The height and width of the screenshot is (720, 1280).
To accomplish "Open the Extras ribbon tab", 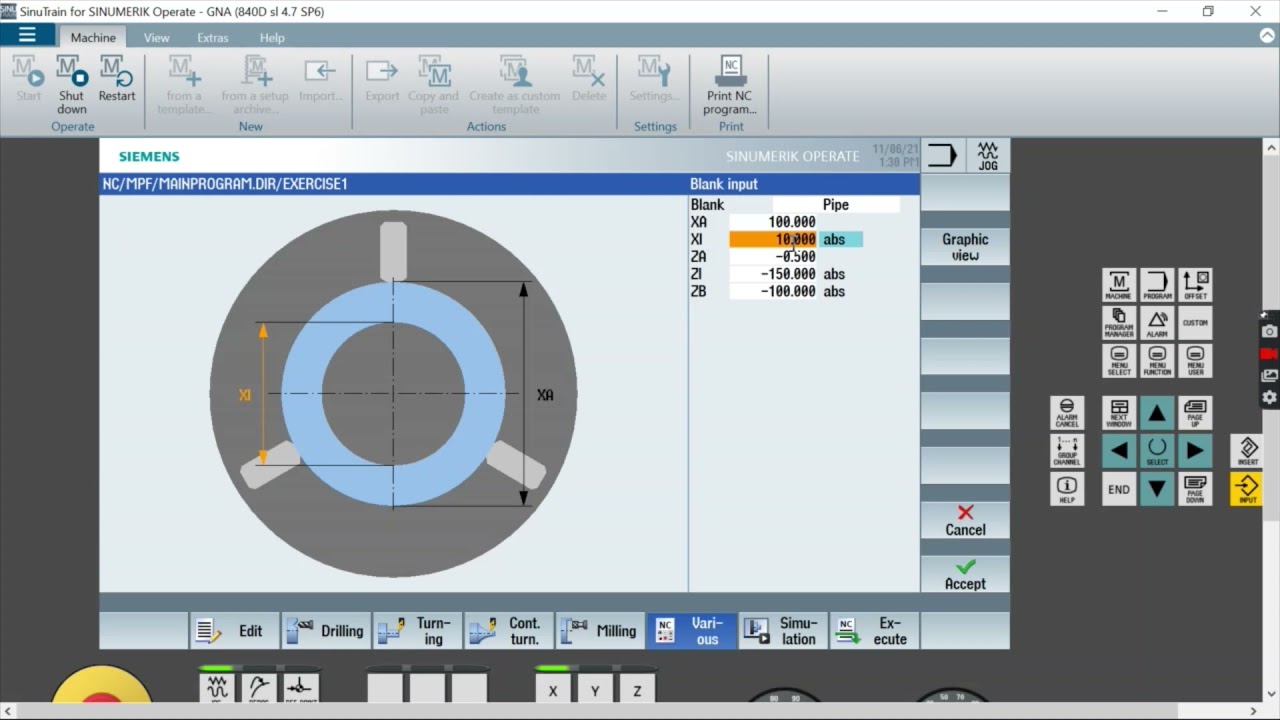I will tap(213, 37).
